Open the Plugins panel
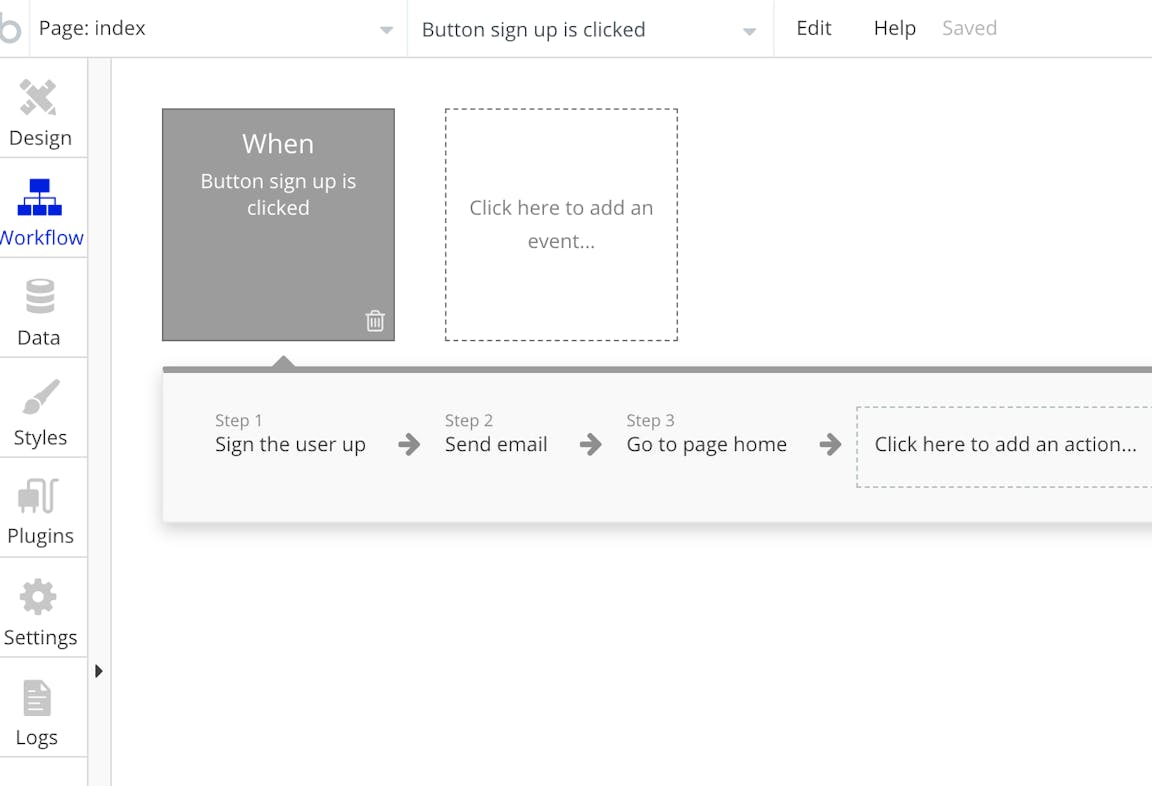 pos(40,508)
